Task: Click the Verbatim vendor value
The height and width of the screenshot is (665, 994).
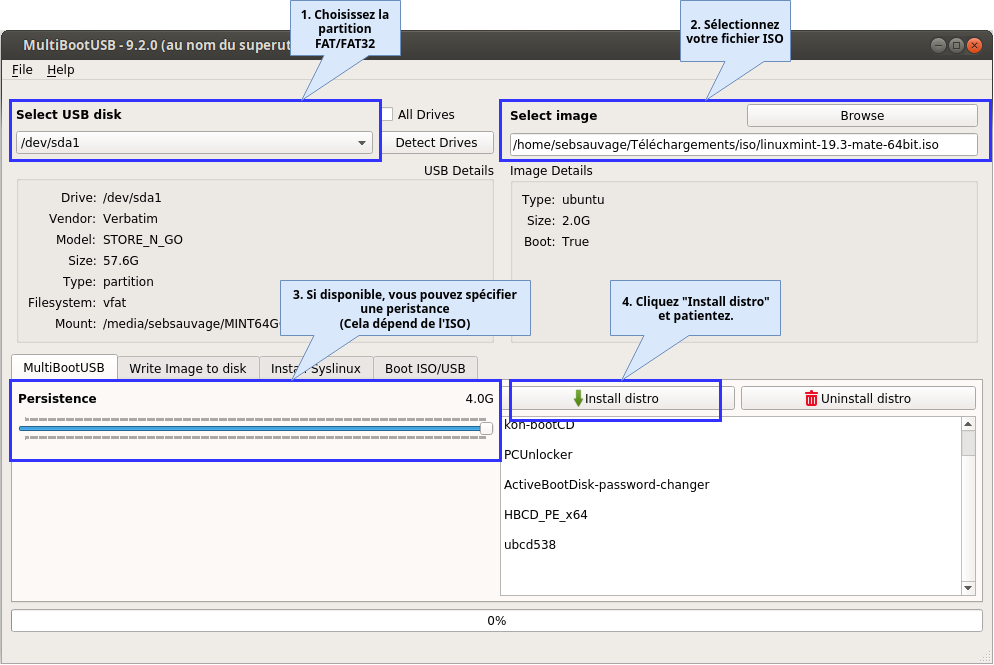Action: 131,219
